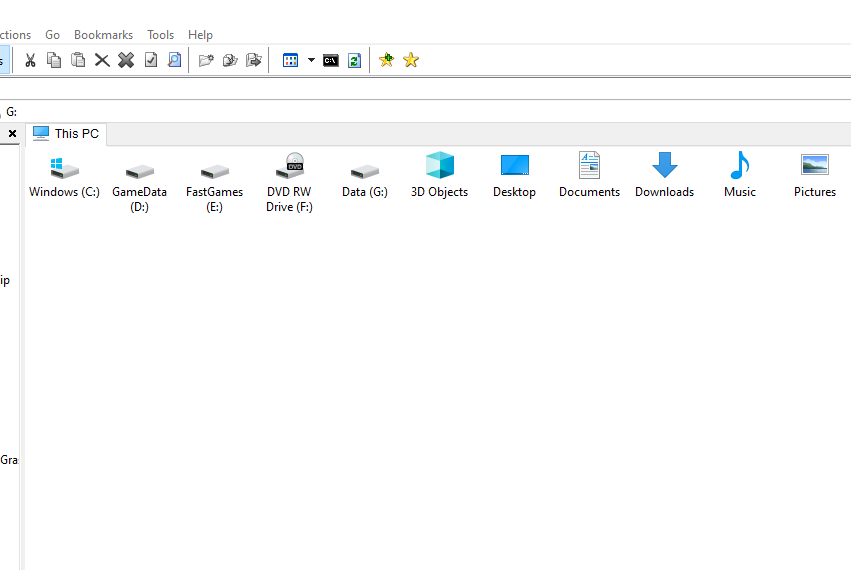Screen dimensions: 851x570
Task: Open Properties via checkmark document icon
Action: (x=151, y=60)
